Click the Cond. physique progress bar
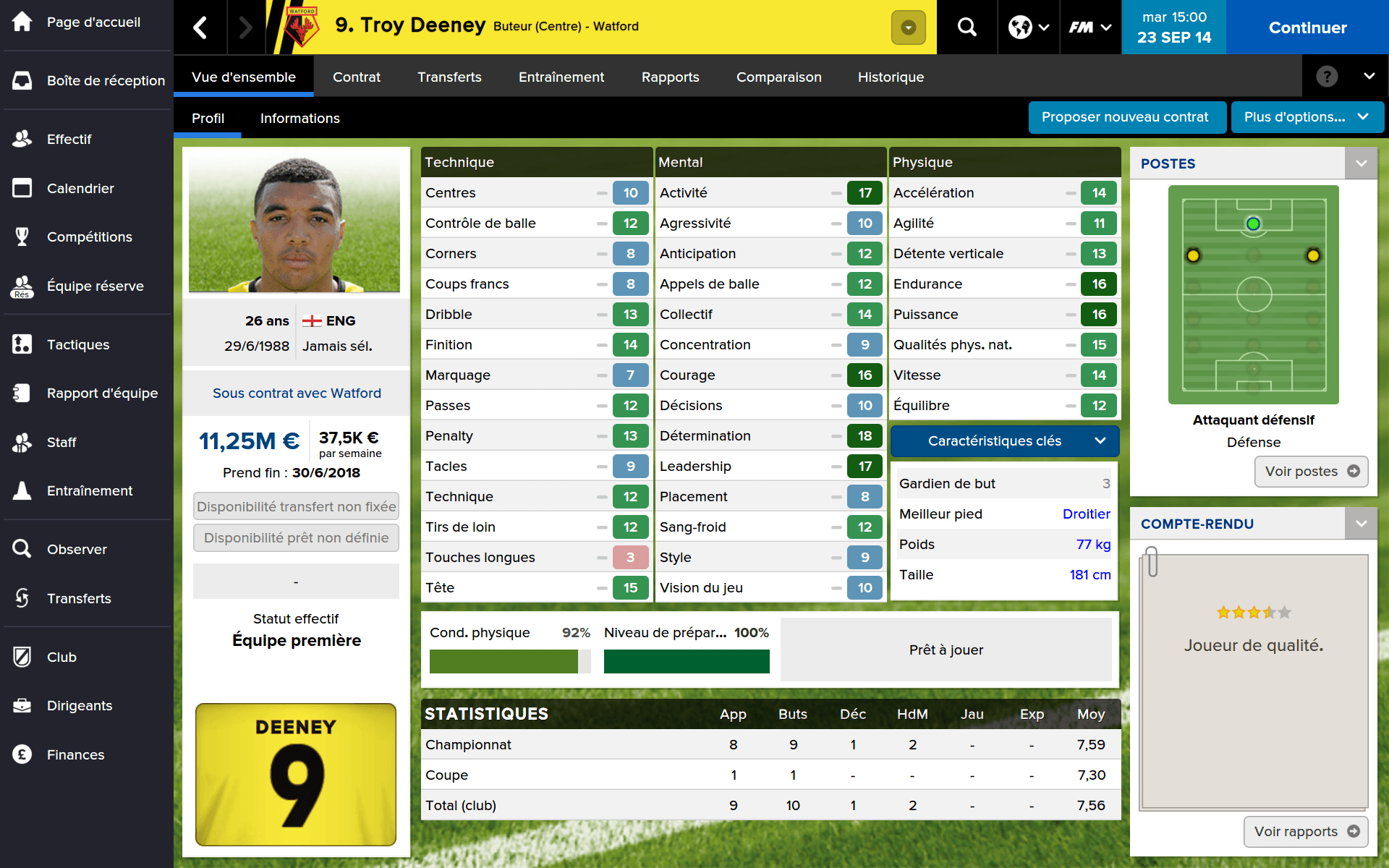The image size is (1389, 868). (x=510, y=661)
